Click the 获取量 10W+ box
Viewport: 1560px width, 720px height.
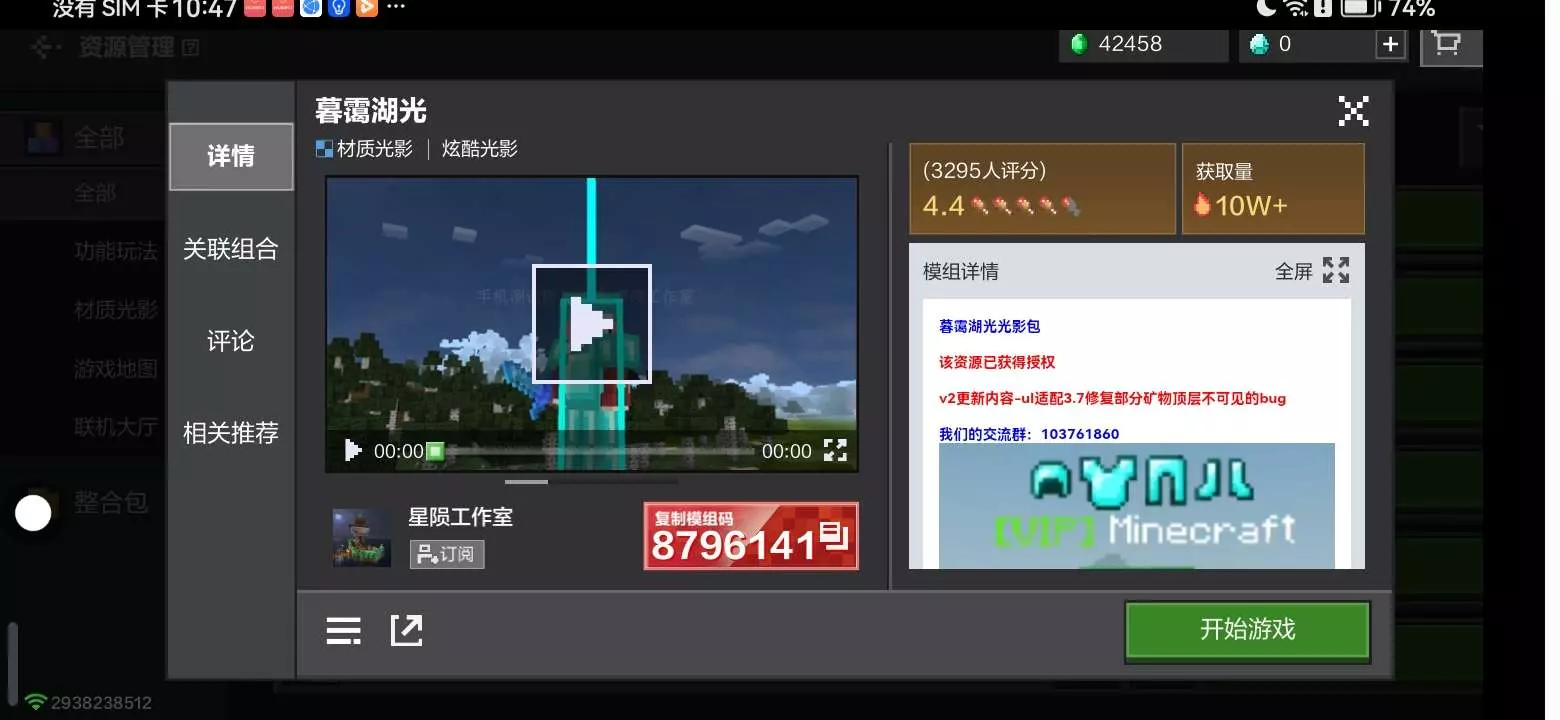pyautogui.click(x=1273, y=189)
